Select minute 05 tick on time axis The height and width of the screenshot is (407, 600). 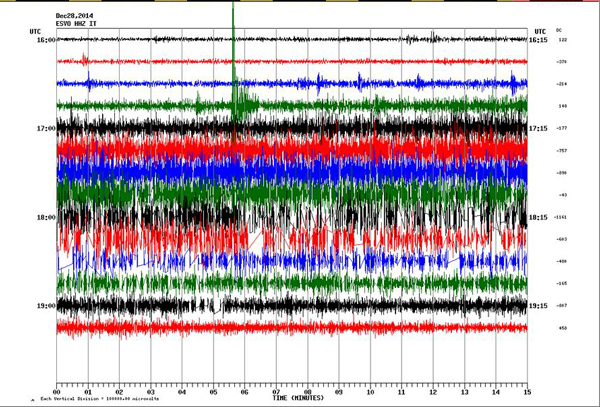(213, 391)
